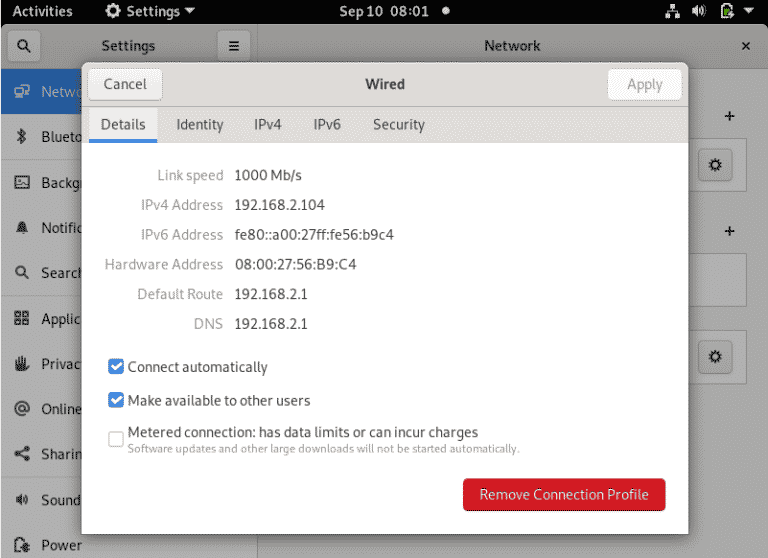Click the battery icon in top bar

pyautogui.click(x=727, y=11)
